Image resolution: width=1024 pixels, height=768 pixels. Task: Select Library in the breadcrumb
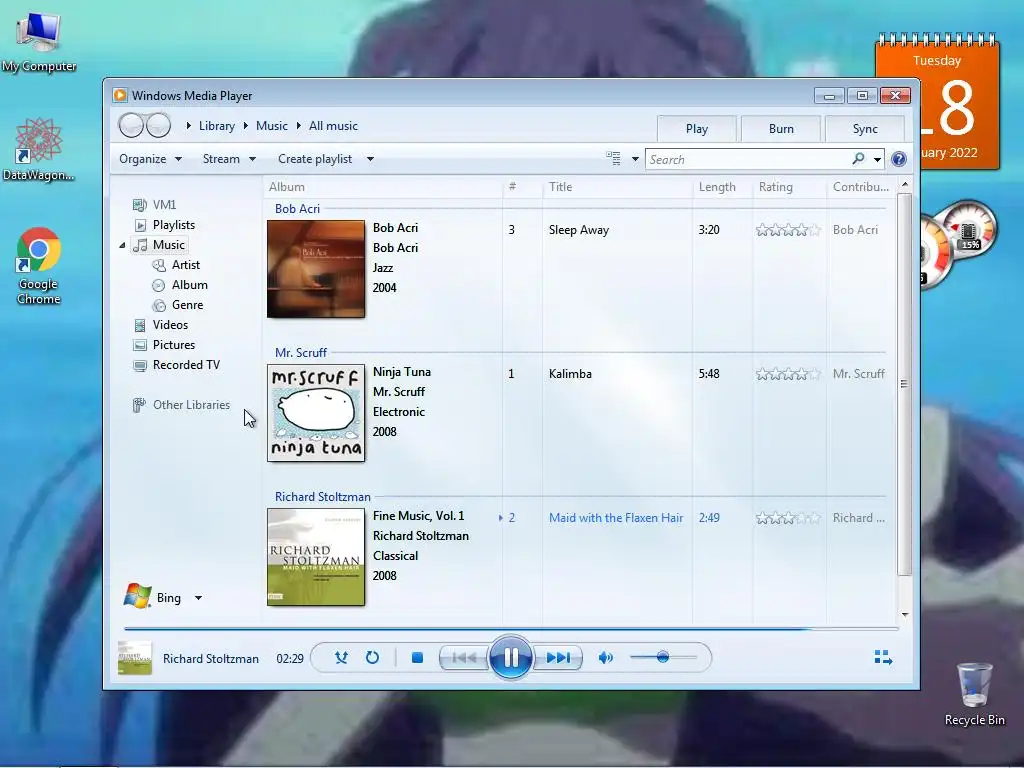coord(217,126)
